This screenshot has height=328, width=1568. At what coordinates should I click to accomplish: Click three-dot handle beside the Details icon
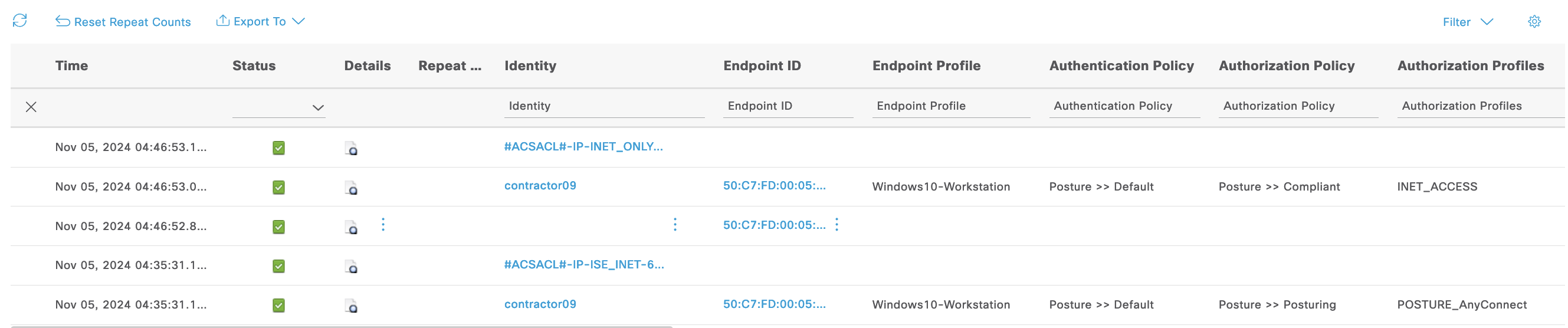click(x=383, y=225)
